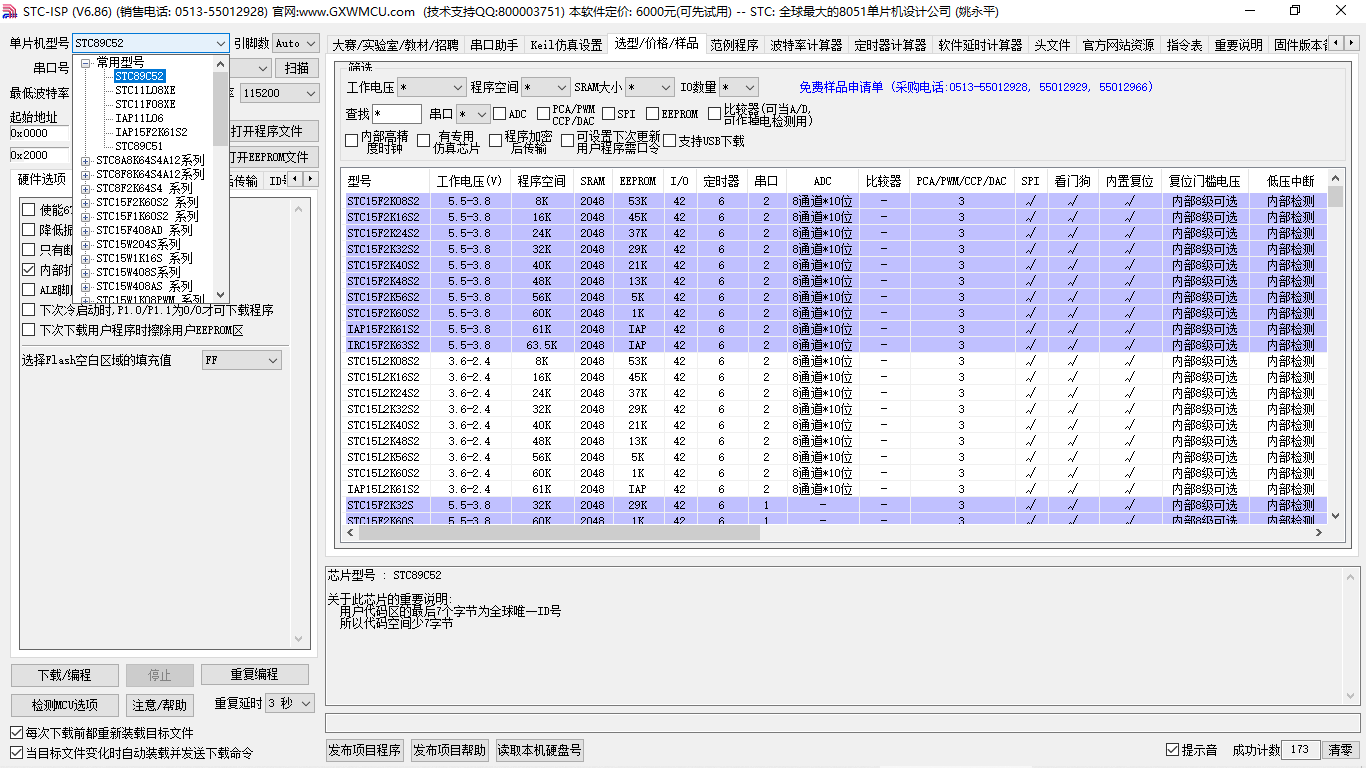
Task: Choose STC89C51 from the model tree
Action: [139, 146]
